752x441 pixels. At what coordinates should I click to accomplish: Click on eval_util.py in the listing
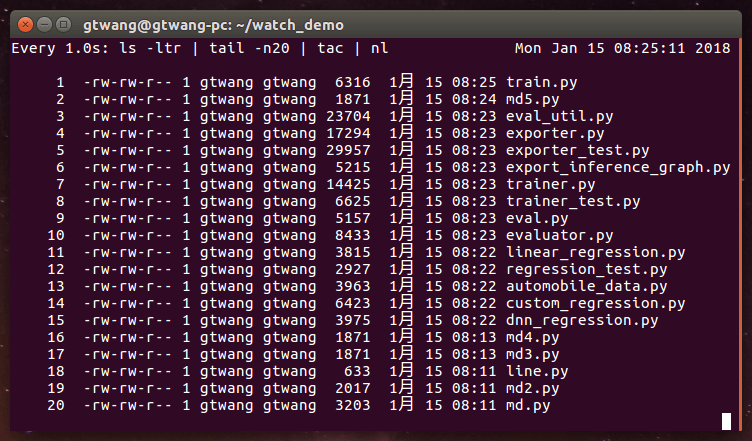(x=560, y=116)
